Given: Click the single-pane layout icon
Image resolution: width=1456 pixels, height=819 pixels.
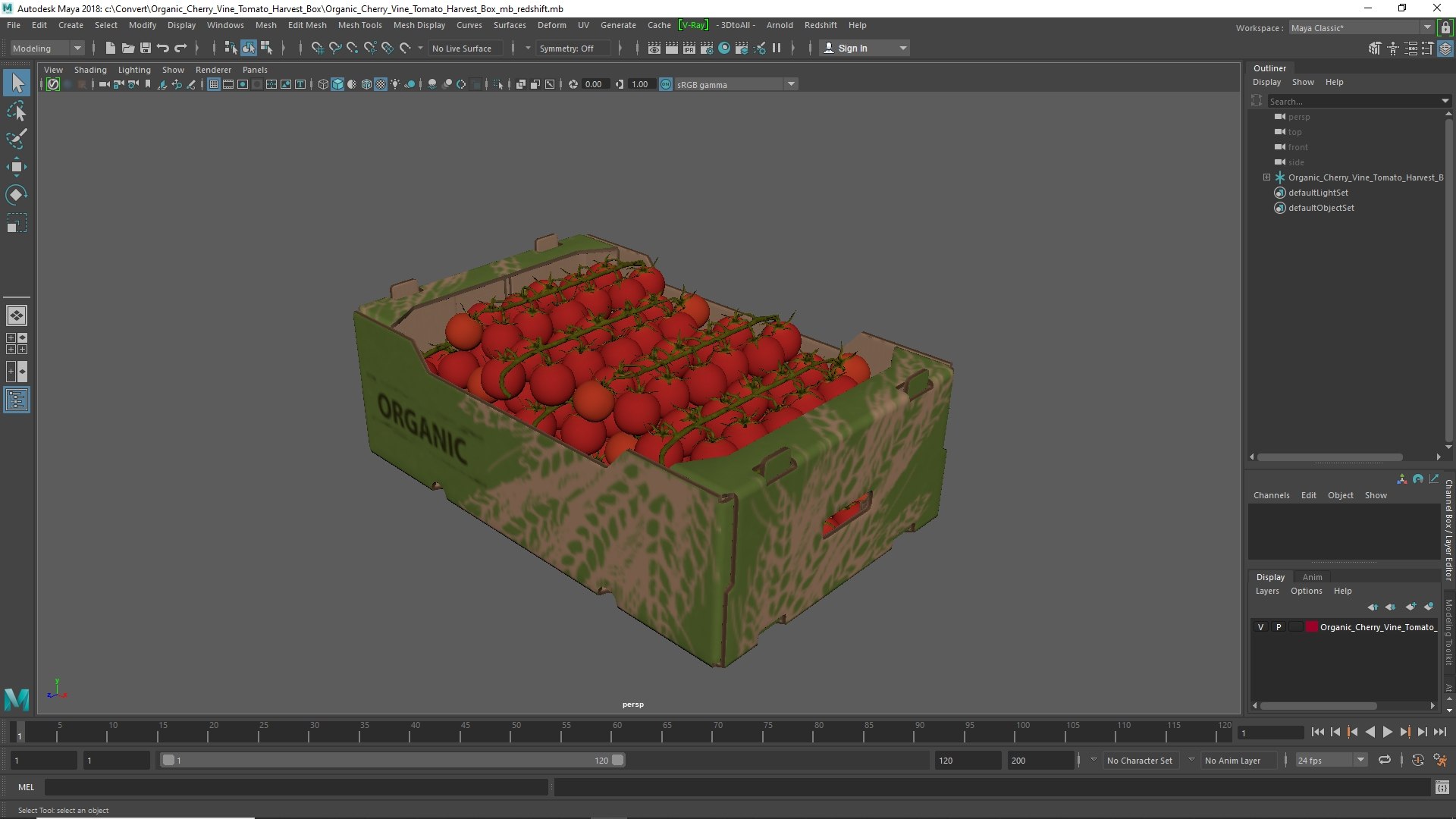Looking at the screenshot, I should pyautogui.click(x=17, y=315).
